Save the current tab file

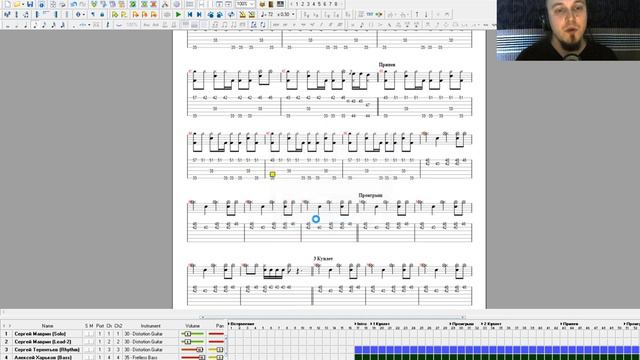(30, 4)
